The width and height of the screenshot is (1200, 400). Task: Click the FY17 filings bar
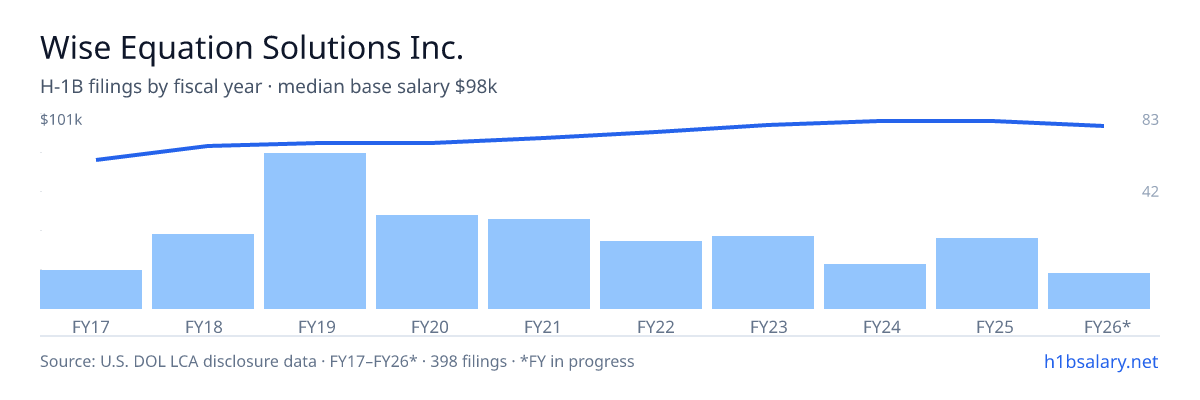pos(91,289)
